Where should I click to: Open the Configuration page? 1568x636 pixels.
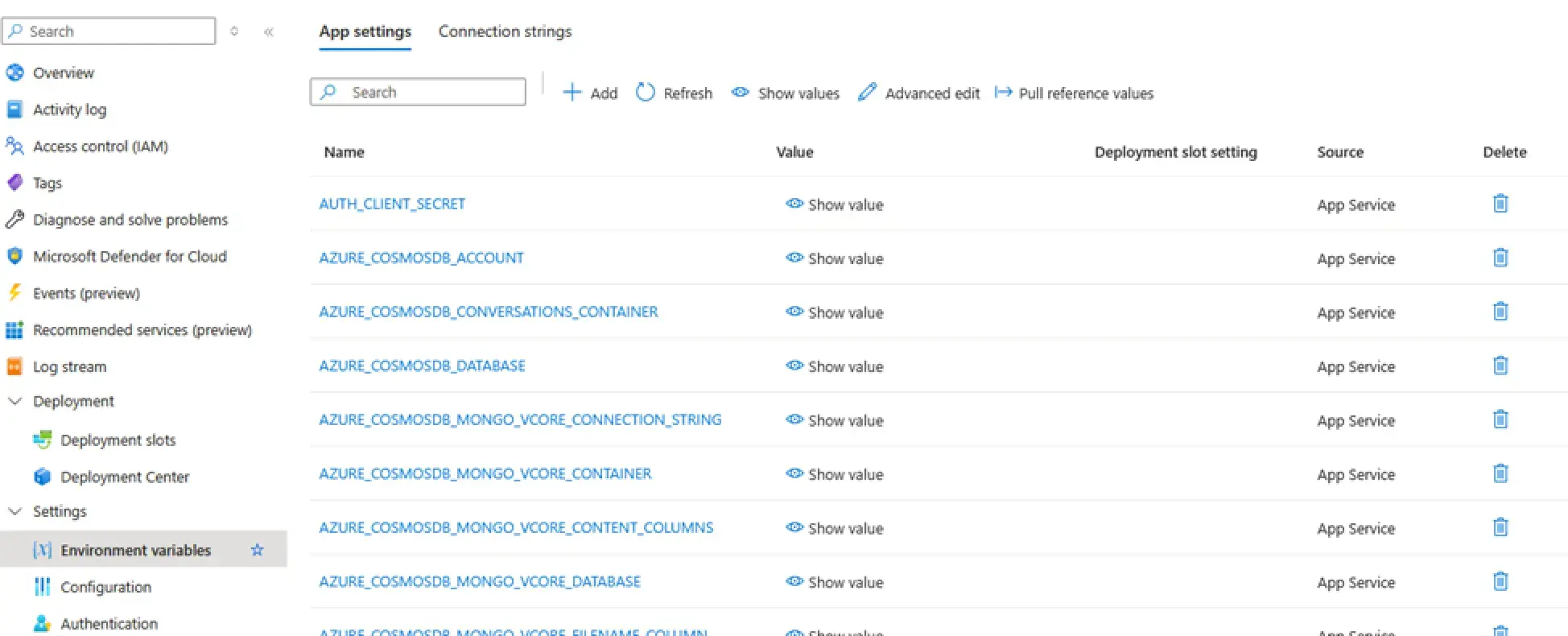click(x=105, y=587)
